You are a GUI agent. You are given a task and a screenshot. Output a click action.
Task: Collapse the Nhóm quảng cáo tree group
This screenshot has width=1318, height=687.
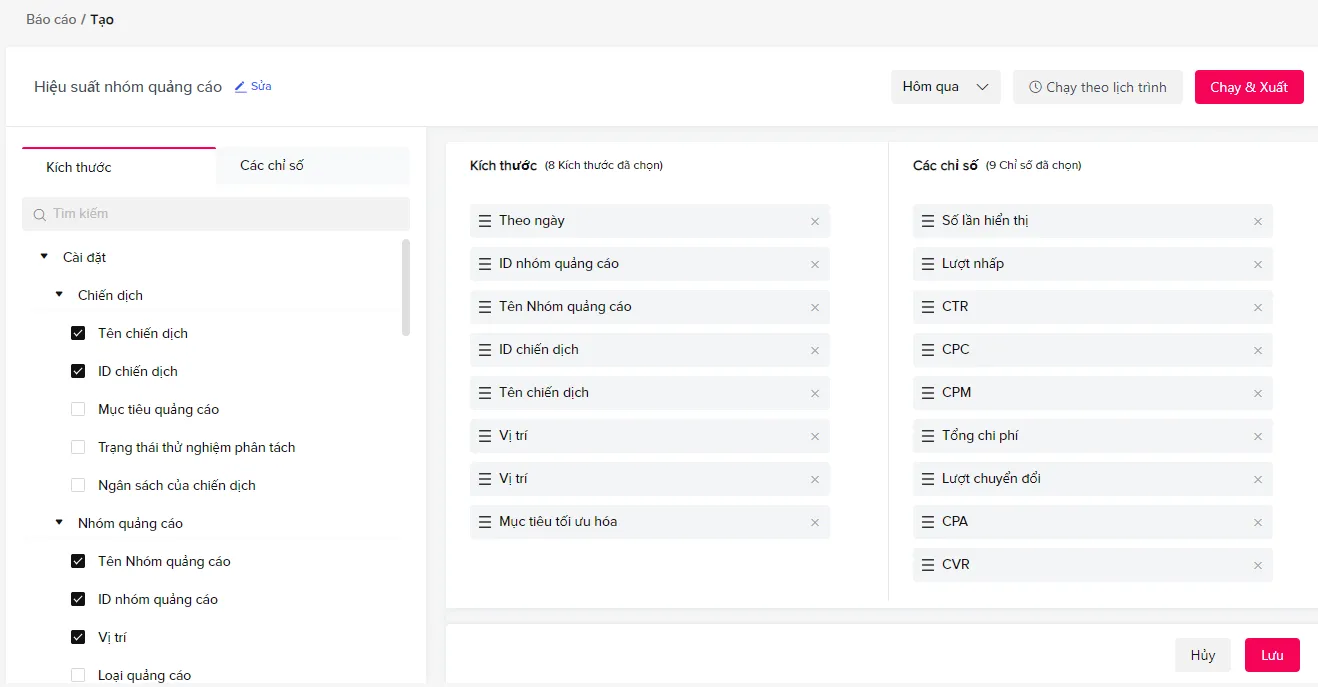(x=59, y=523)
